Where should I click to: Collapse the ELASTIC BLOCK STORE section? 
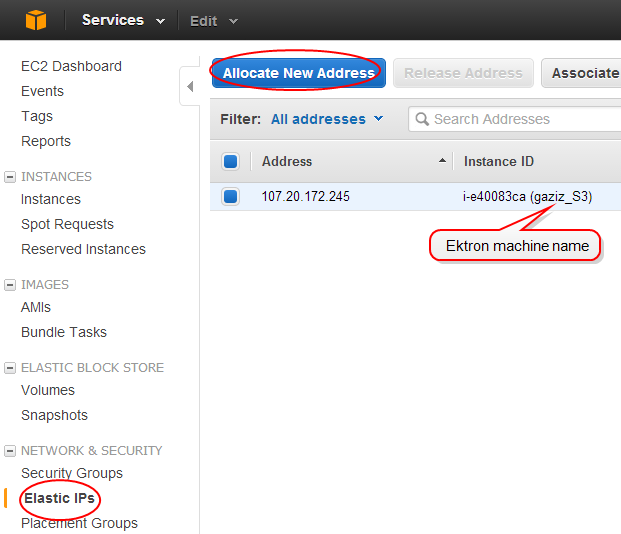tap(10, 368)
